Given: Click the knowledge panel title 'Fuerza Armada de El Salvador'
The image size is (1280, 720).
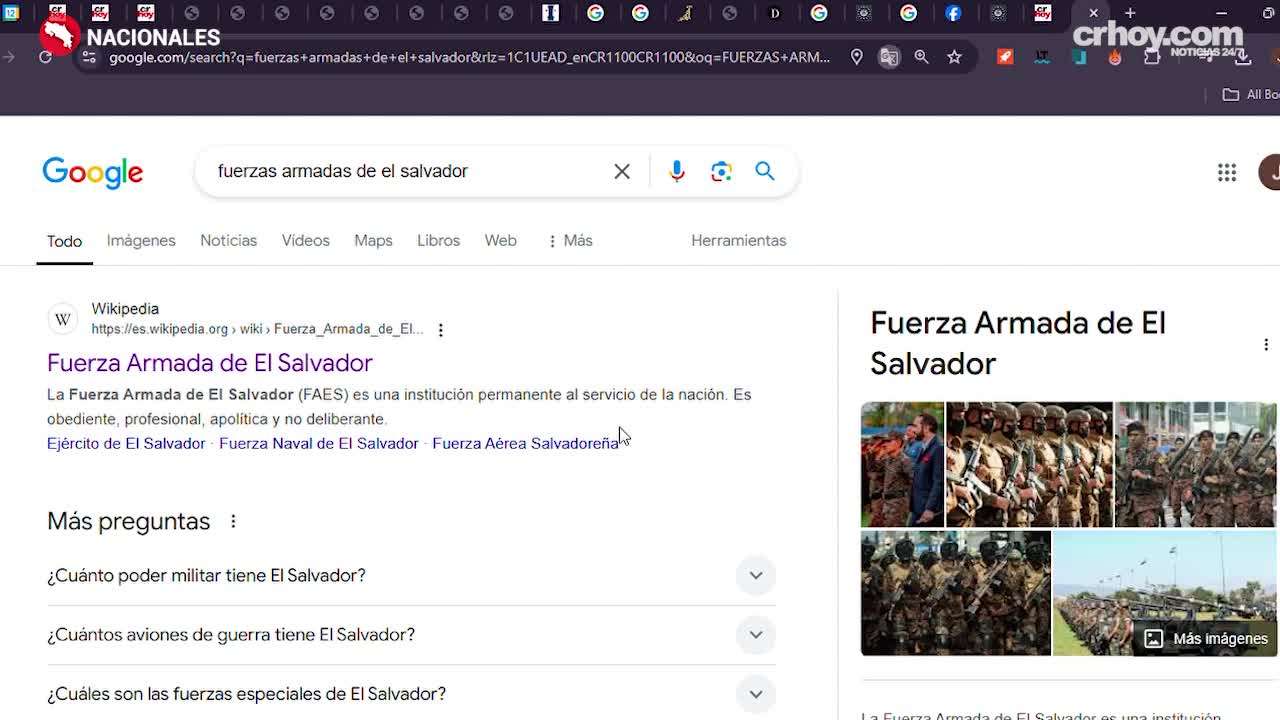Looking at the screenshot, I should point(1018,343).
